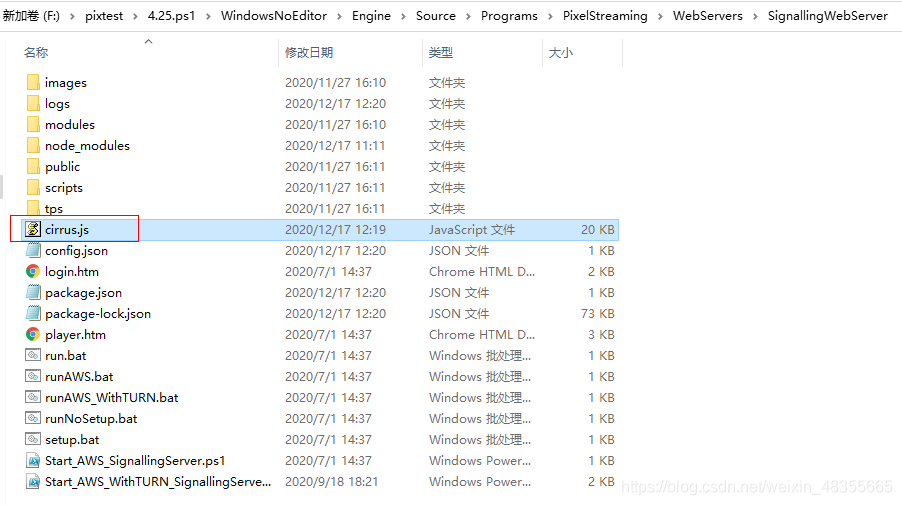Go to WindowsNoEditor breadcrumb segment
This screenshot has width=902, height=505.
pos(274,16)
